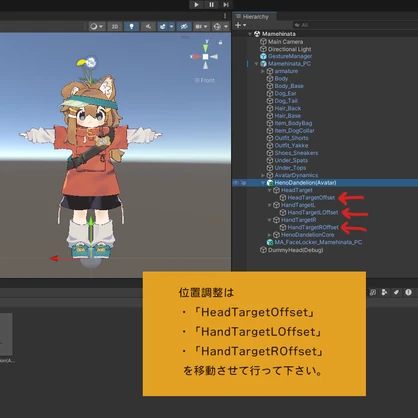Select the Hair_Back object
The width and height of the screenshot is (418, 418).
[x=287, y=108]
